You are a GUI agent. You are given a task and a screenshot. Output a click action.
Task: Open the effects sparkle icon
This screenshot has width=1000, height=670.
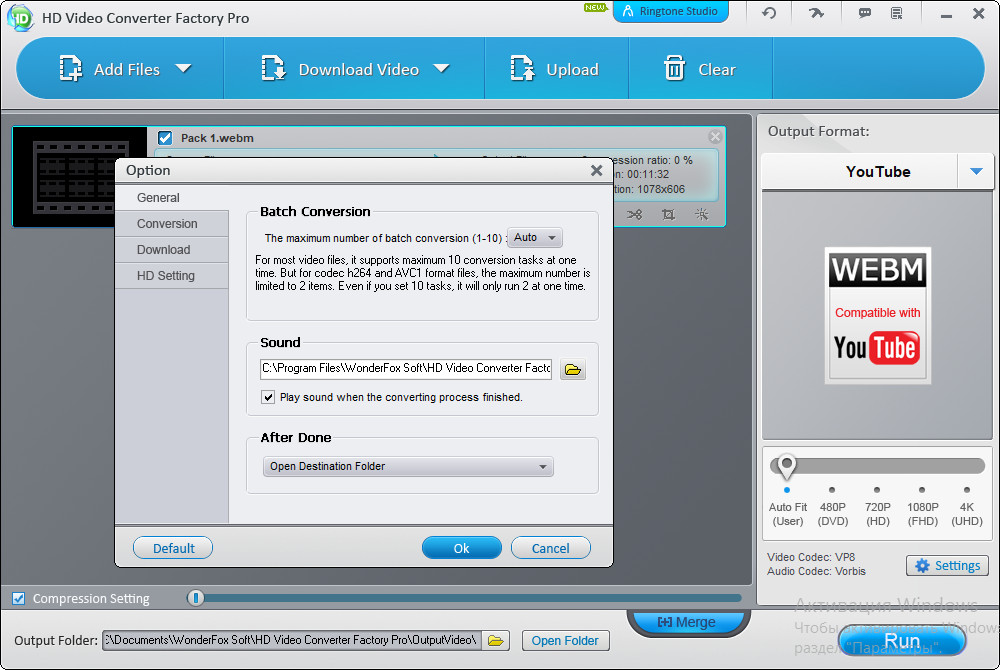[702, 214]
